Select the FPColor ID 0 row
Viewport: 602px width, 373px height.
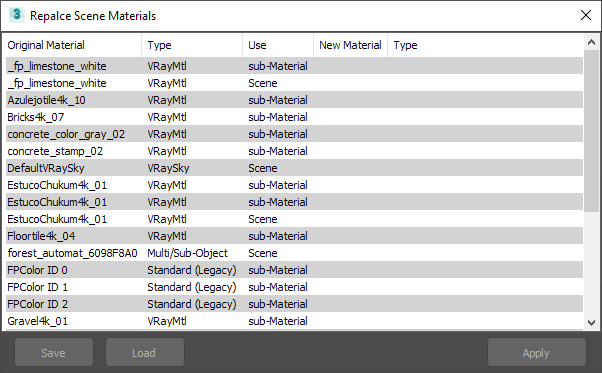click(x=294, y=270)
